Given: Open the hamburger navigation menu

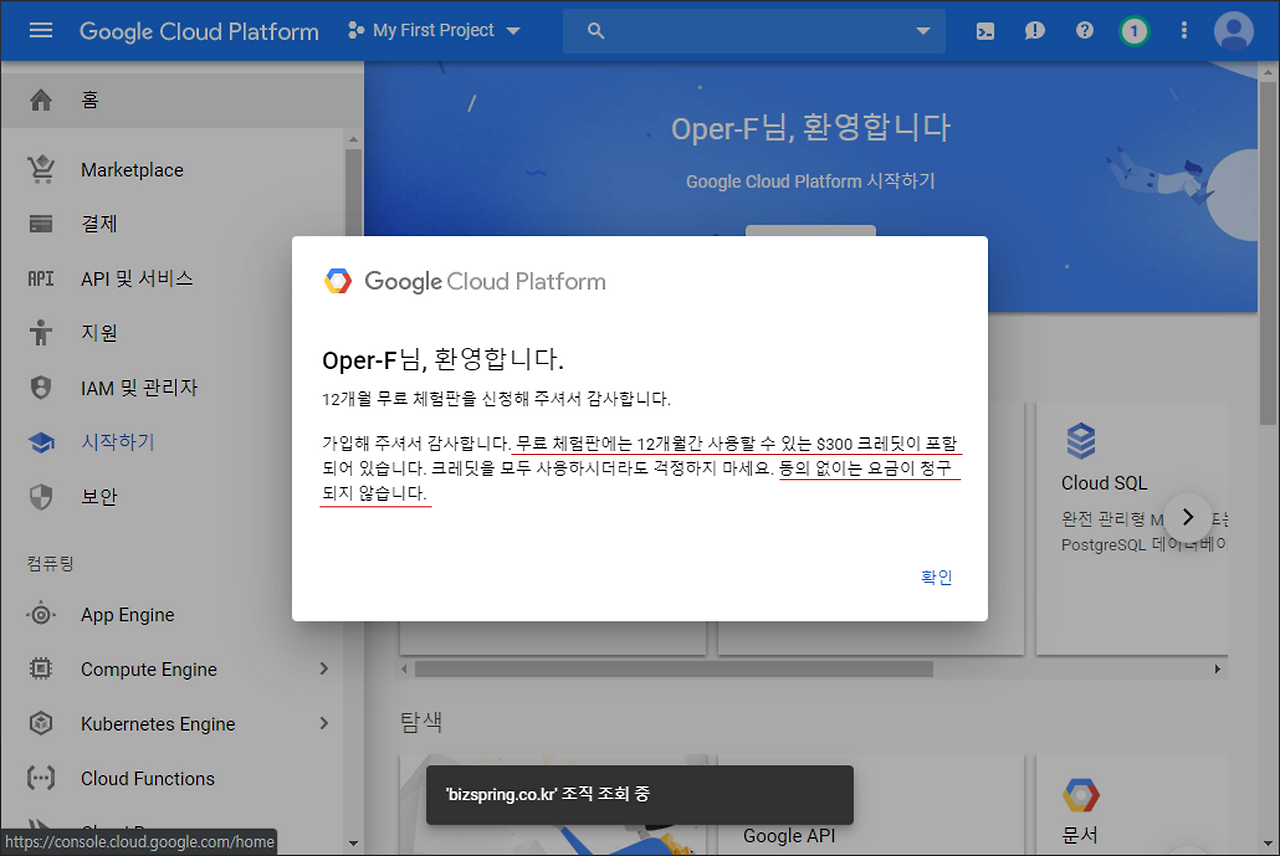Looking at the screenshot, I should coord(41,30).
